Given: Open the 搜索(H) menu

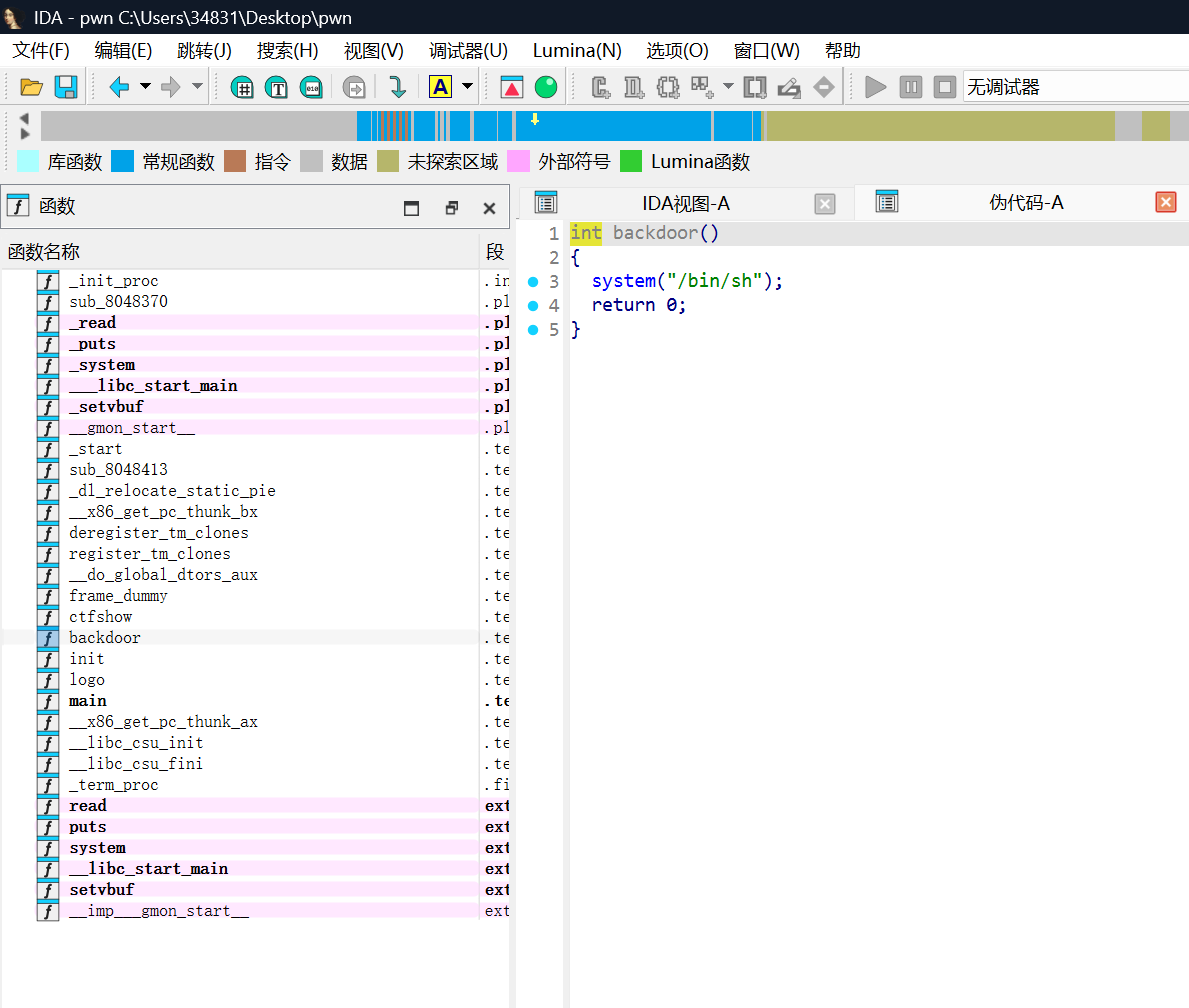Looking at the screenshot, I should (287, 51).
